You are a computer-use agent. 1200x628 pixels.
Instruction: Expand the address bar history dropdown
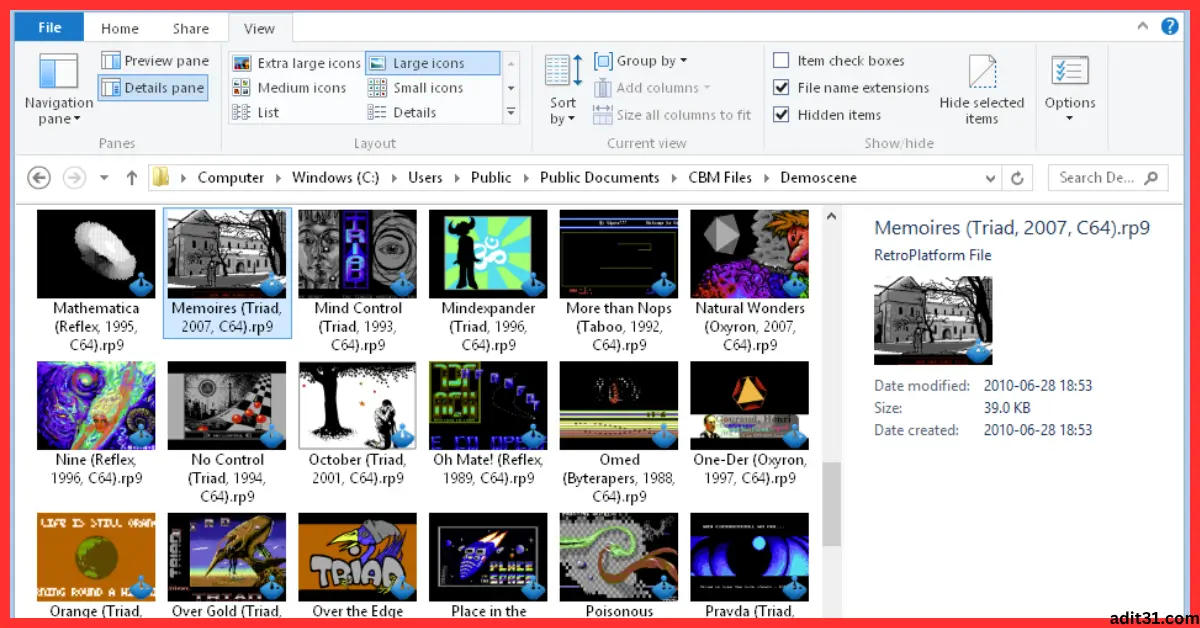991,179
